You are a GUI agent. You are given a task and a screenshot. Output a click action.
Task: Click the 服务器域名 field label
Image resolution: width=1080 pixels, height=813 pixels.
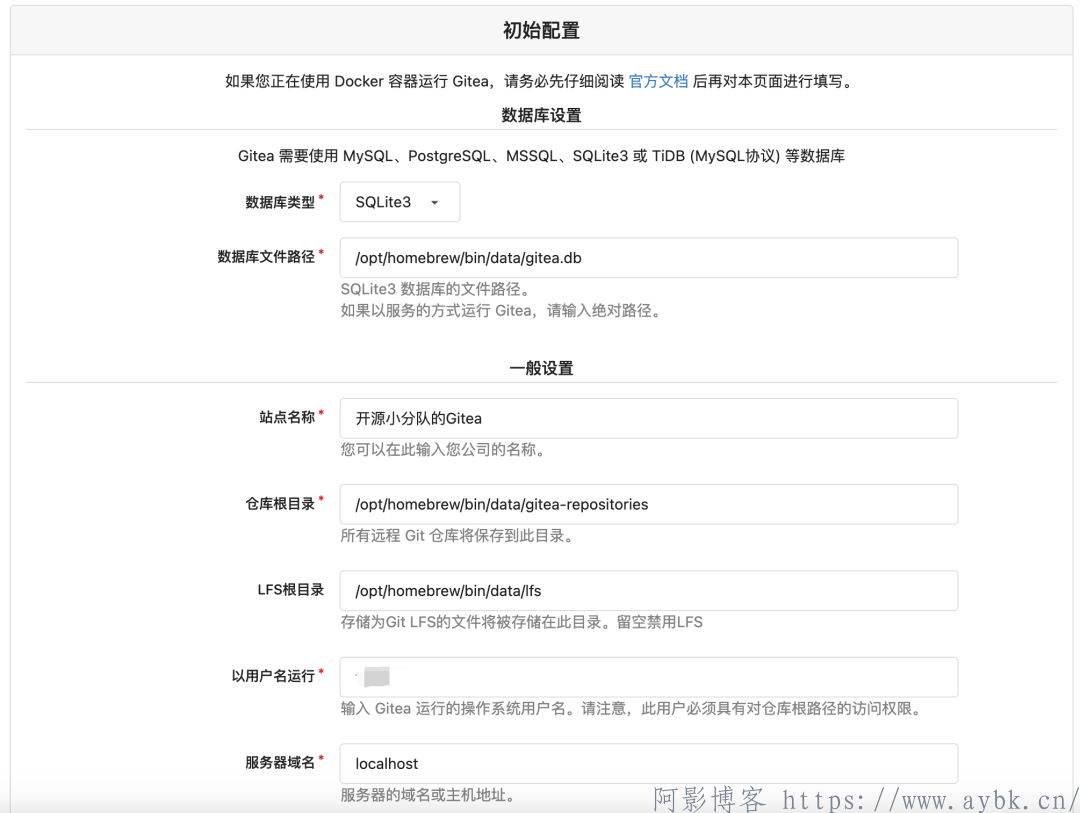[280, 763]
